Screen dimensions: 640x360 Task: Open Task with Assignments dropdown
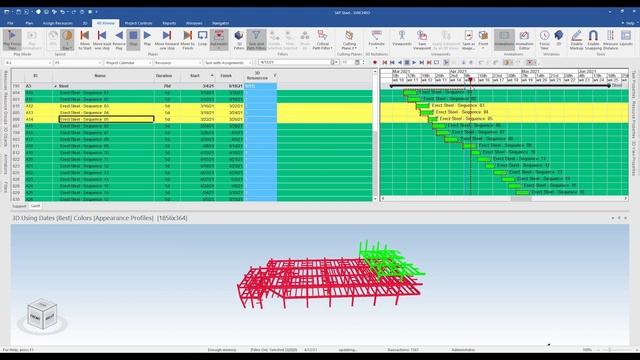pos(228,62)
